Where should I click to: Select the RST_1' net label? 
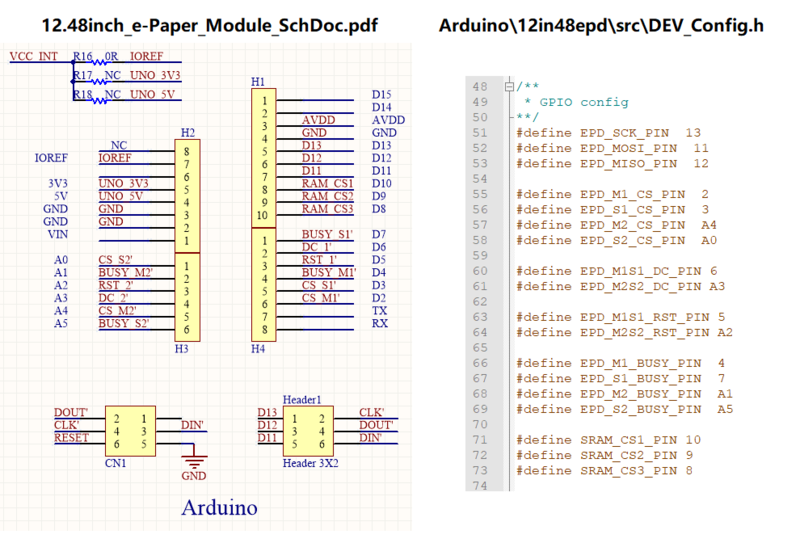(319, 260)
